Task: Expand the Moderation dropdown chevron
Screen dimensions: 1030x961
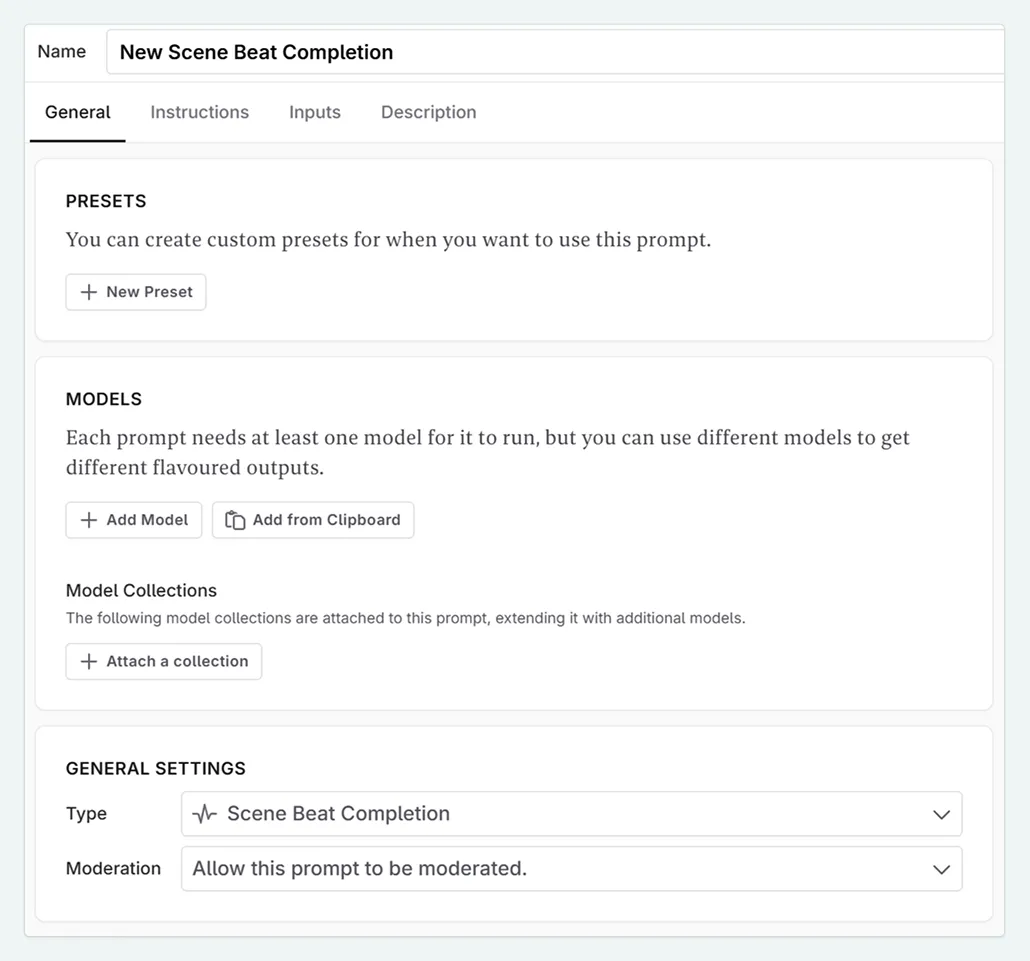Action: (941, 869)
